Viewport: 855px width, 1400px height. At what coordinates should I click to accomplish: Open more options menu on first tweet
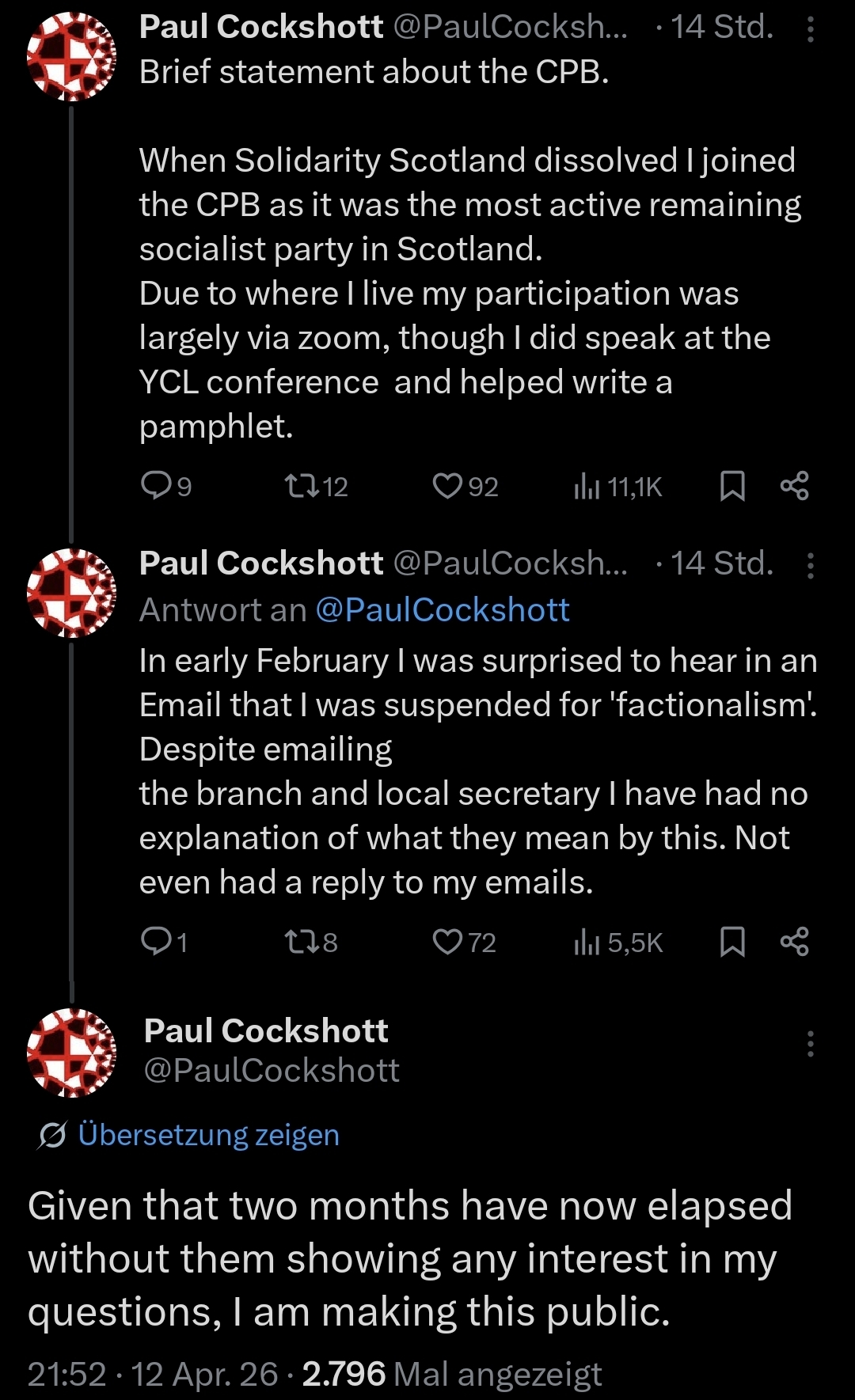coord(810,30)
